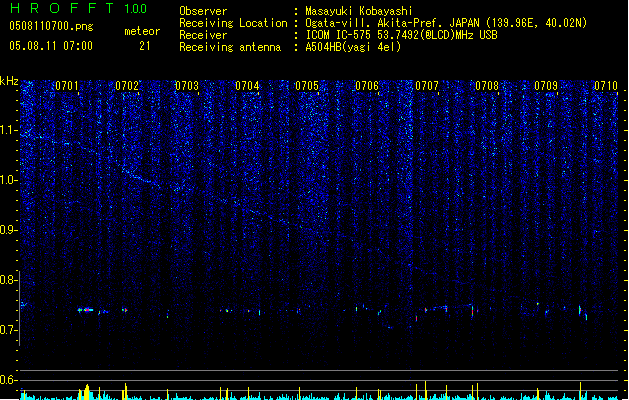The height and width of the screenshot is (400, 629).
Task: Click the date stamp 05.08.11 07:00
Action: click(x=51, y=46)
